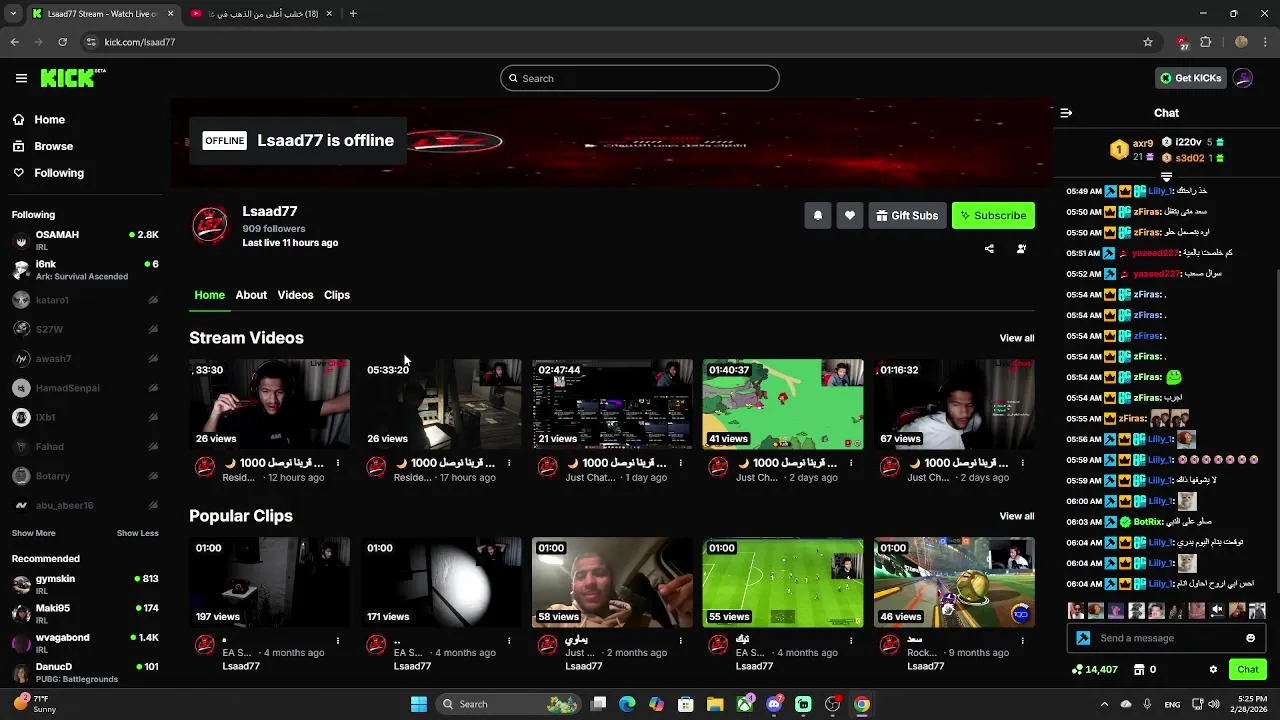Open Browse in the sidebar

[53, 146]
